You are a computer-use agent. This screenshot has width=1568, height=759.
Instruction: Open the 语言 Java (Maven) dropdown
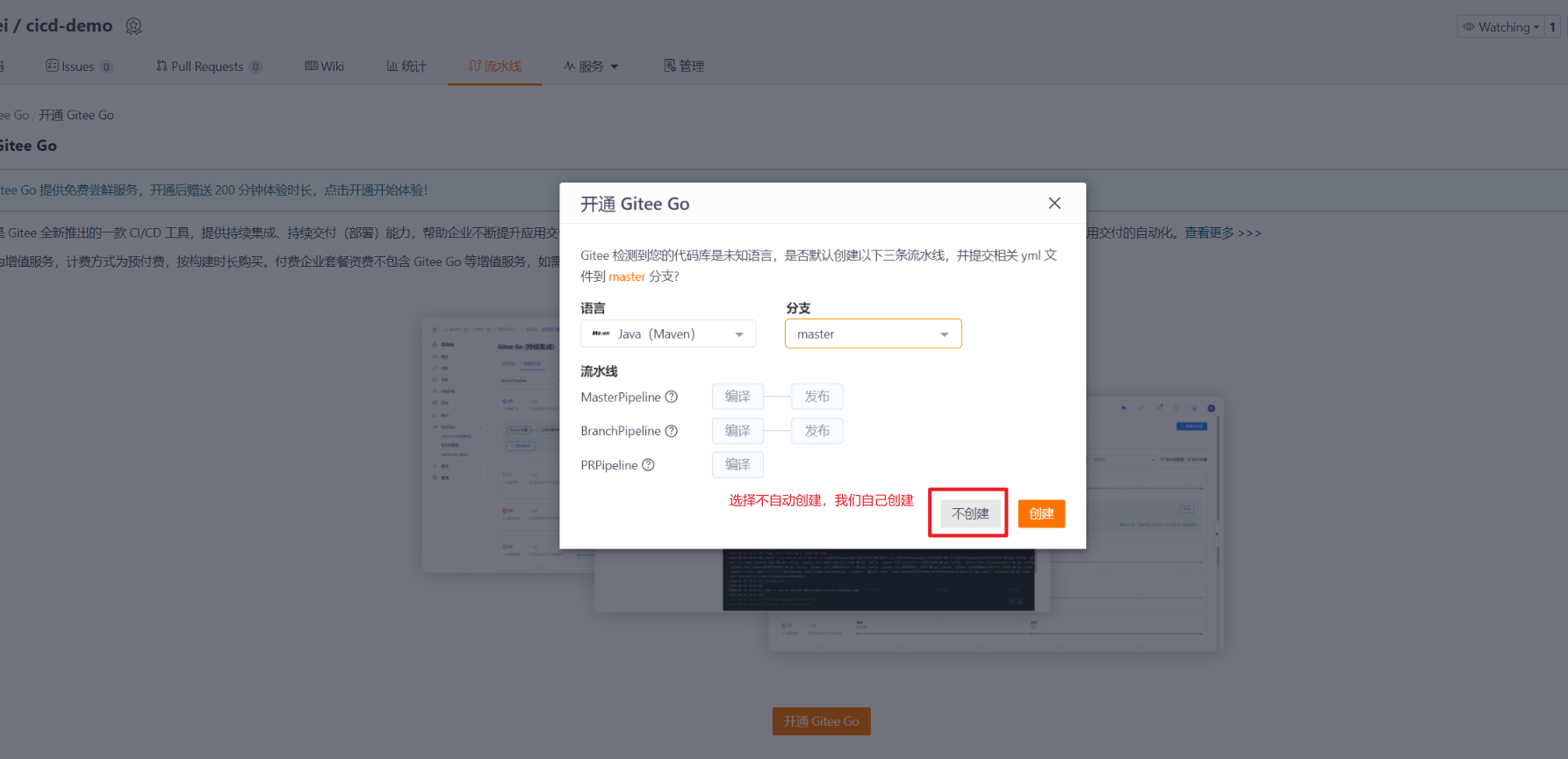[668, 334]
